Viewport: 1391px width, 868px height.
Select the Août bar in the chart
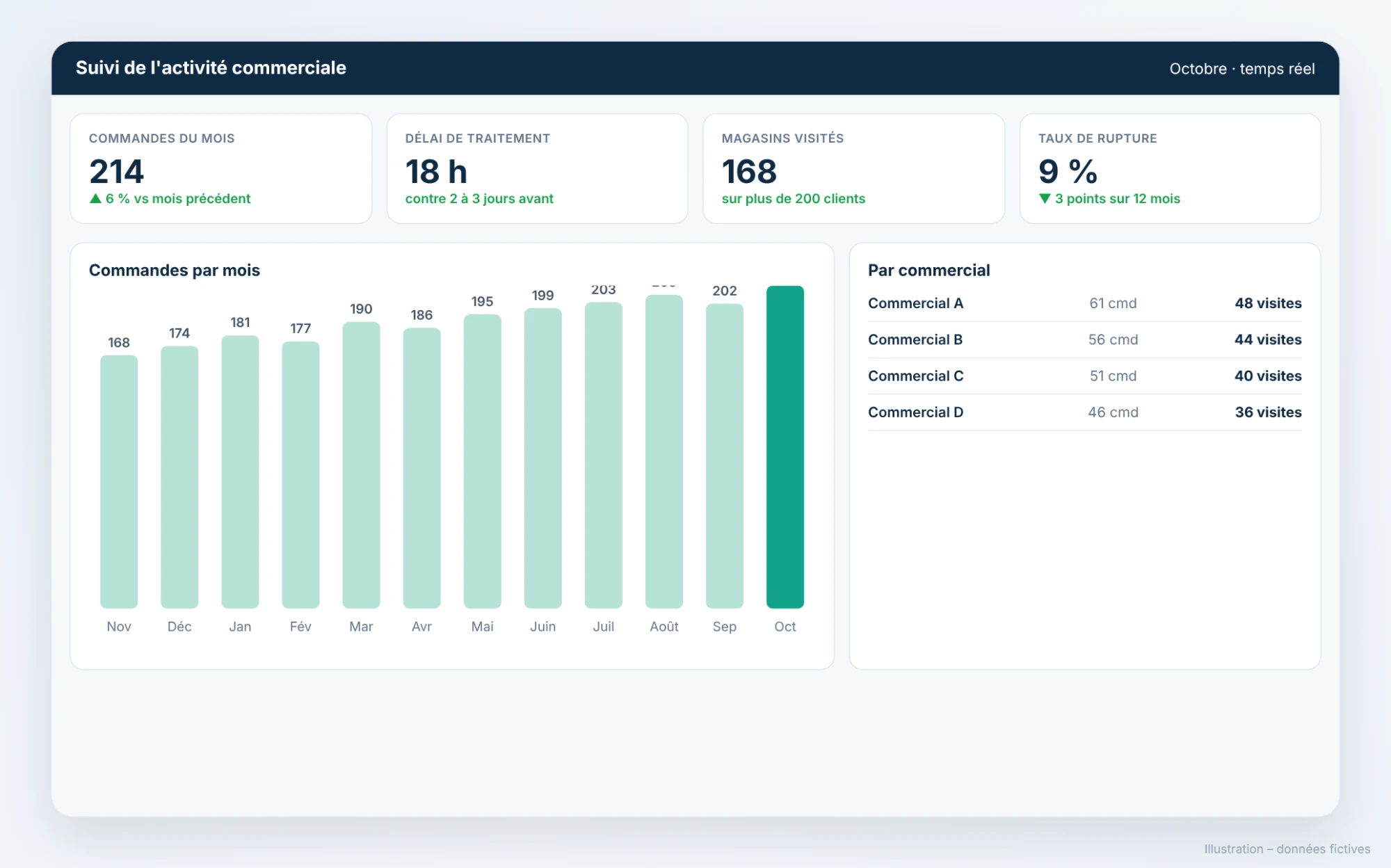point(664,451)
